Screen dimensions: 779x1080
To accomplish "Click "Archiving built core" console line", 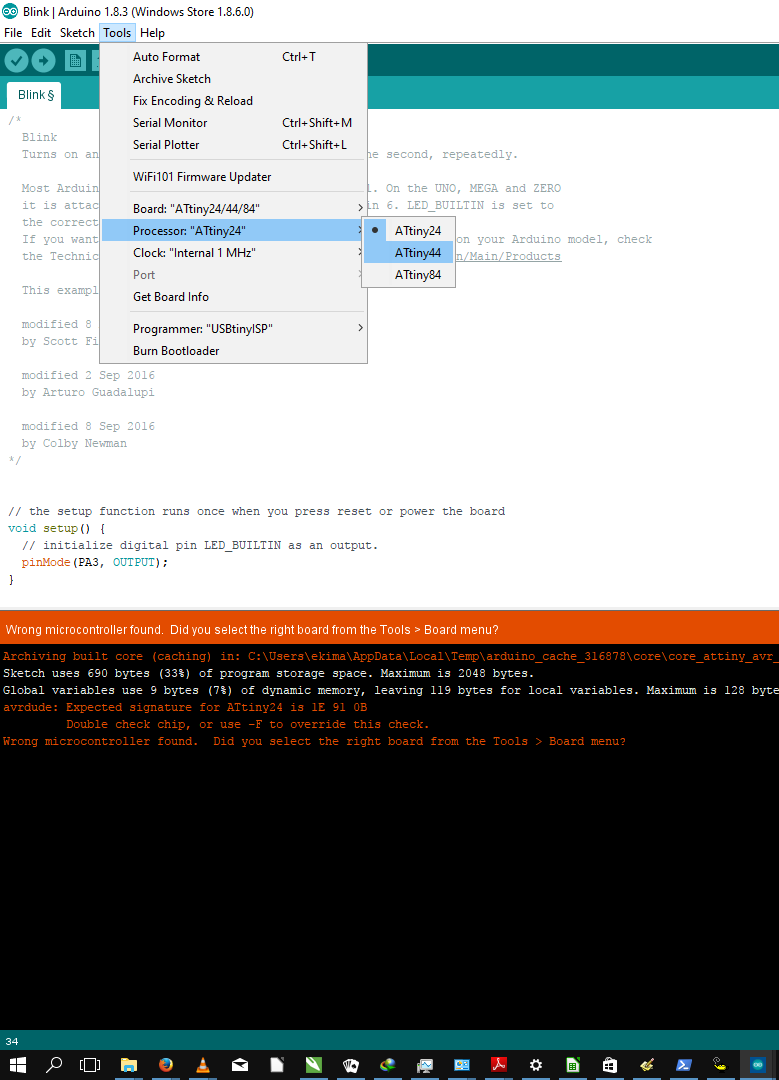I will pyautogui.click(x=391, y=656).
